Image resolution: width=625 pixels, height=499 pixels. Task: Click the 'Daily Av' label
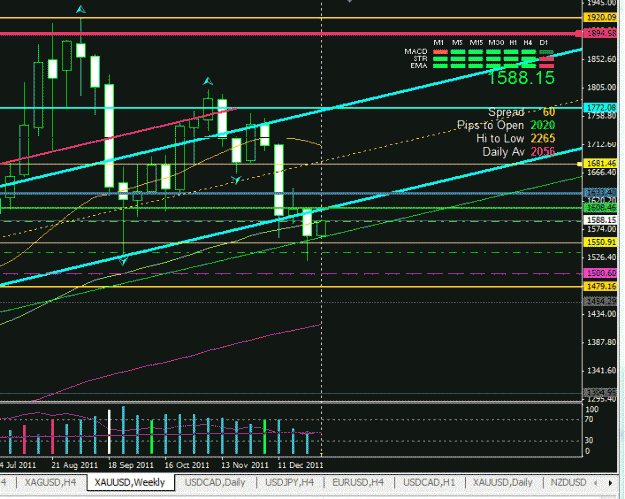pyautogui.click(x=503, y=152)
